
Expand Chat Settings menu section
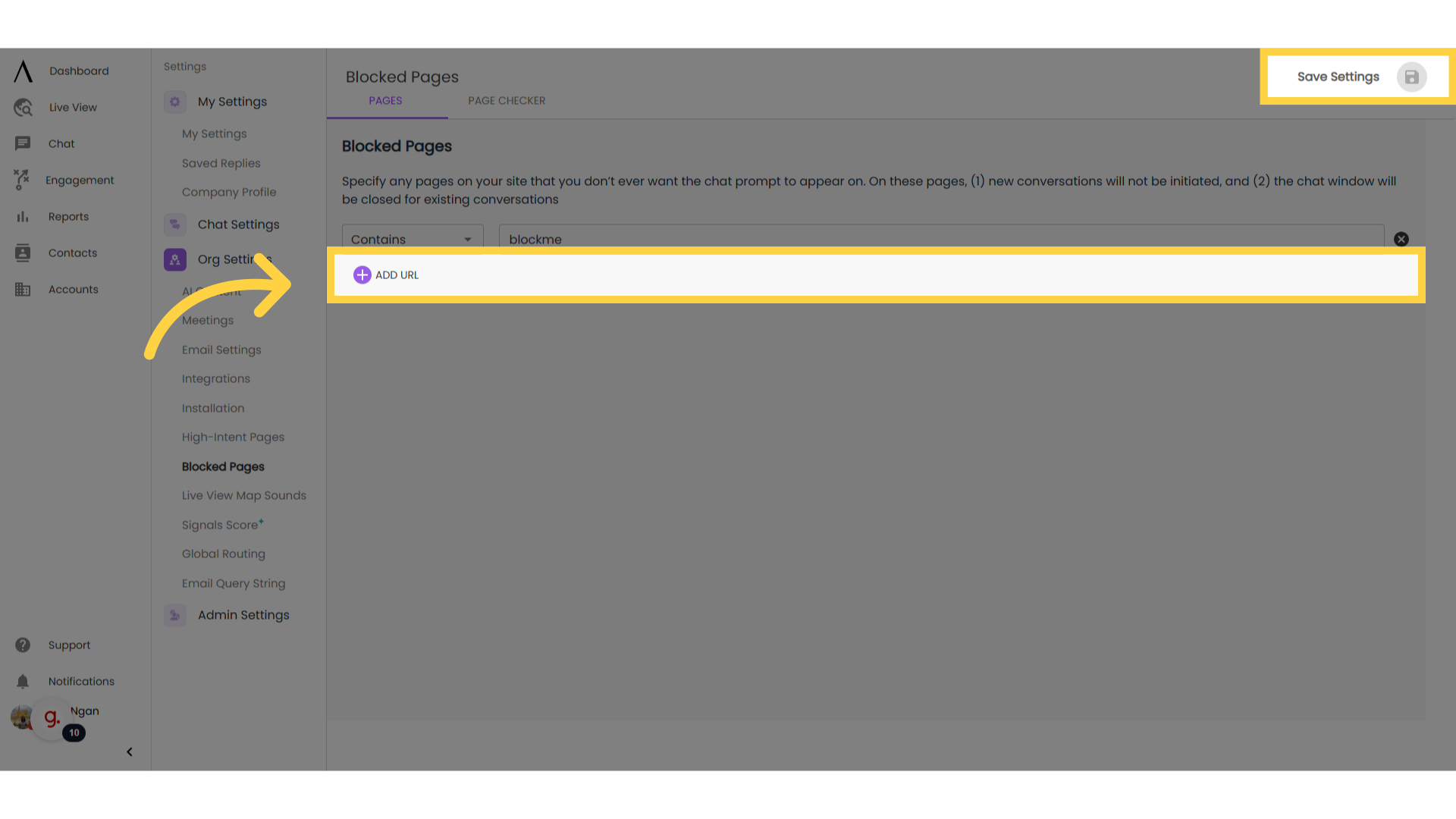239,224
